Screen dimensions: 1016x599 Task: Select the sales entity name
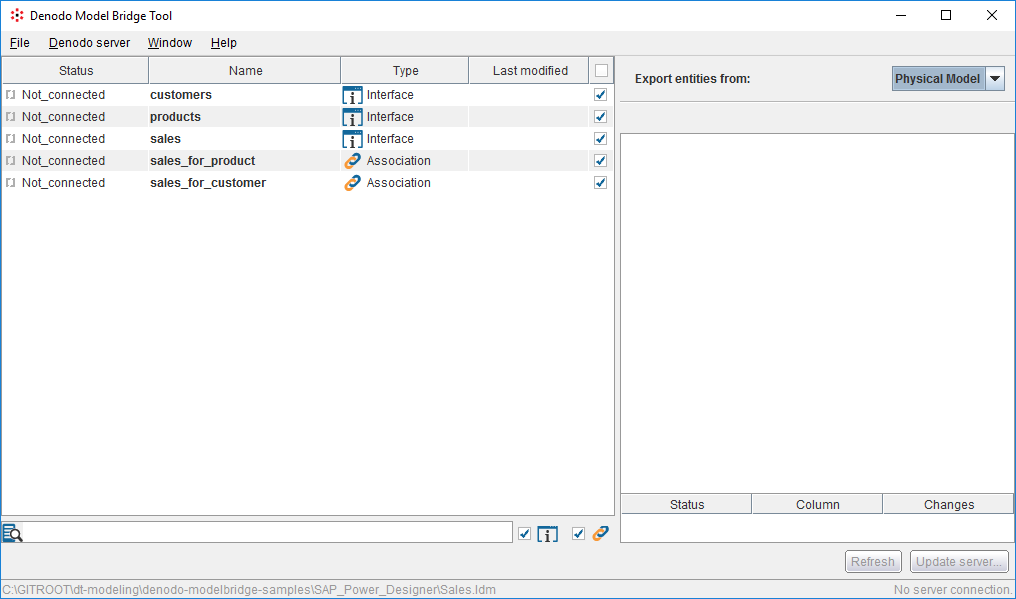pyautogui.click(x=165, y=139)
